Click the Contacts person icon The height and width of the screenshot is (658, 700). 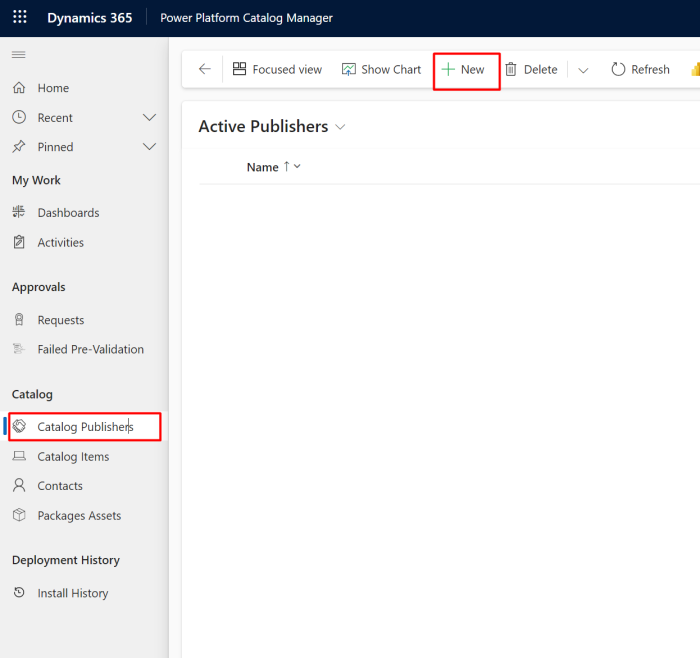coord(19,485)
